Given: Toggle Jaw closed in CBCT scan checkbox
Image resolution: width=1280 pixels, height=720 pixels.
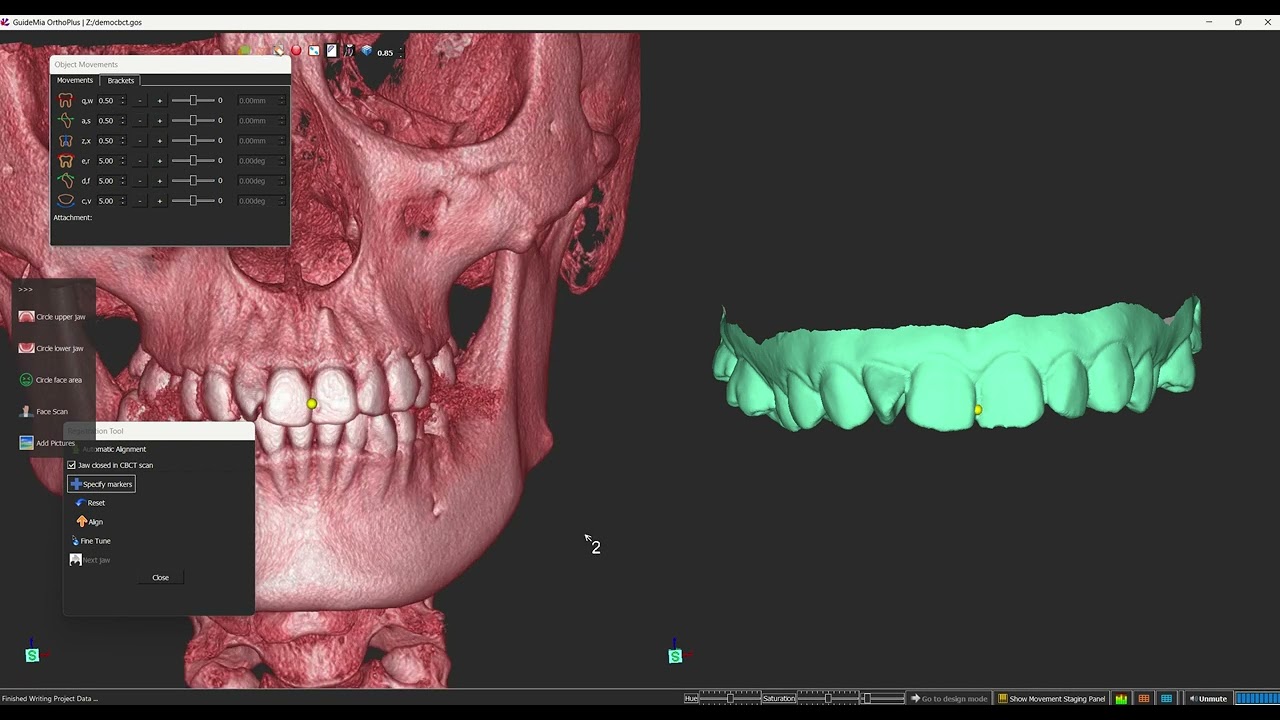Looking at the screenshot, I should tap(72, 465).
